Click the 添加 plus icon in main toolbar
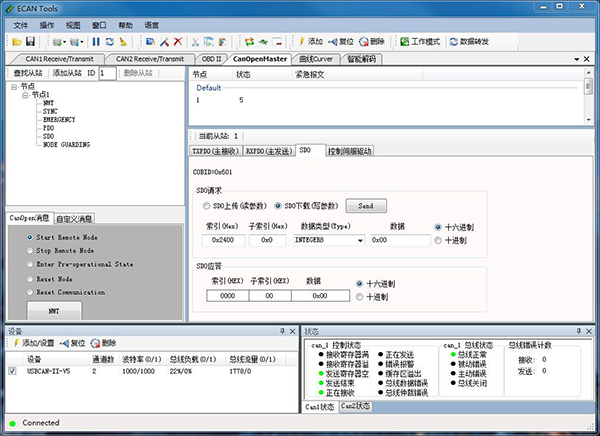Image resolution: width=600 pixels, height=436 pixels. tap(310, 42)
